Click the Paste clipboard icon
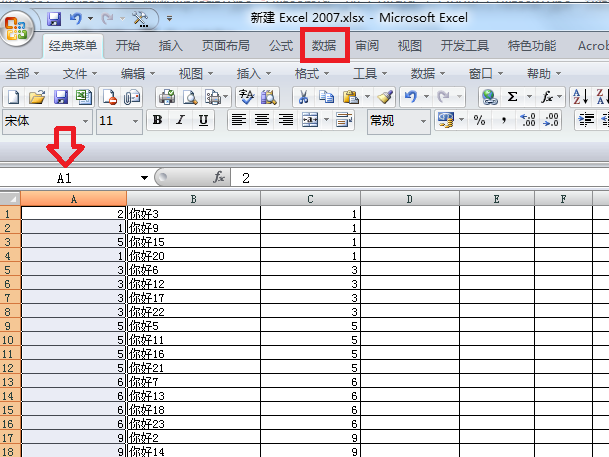Viewport: 609px width, 457px height. pos(351,97)
